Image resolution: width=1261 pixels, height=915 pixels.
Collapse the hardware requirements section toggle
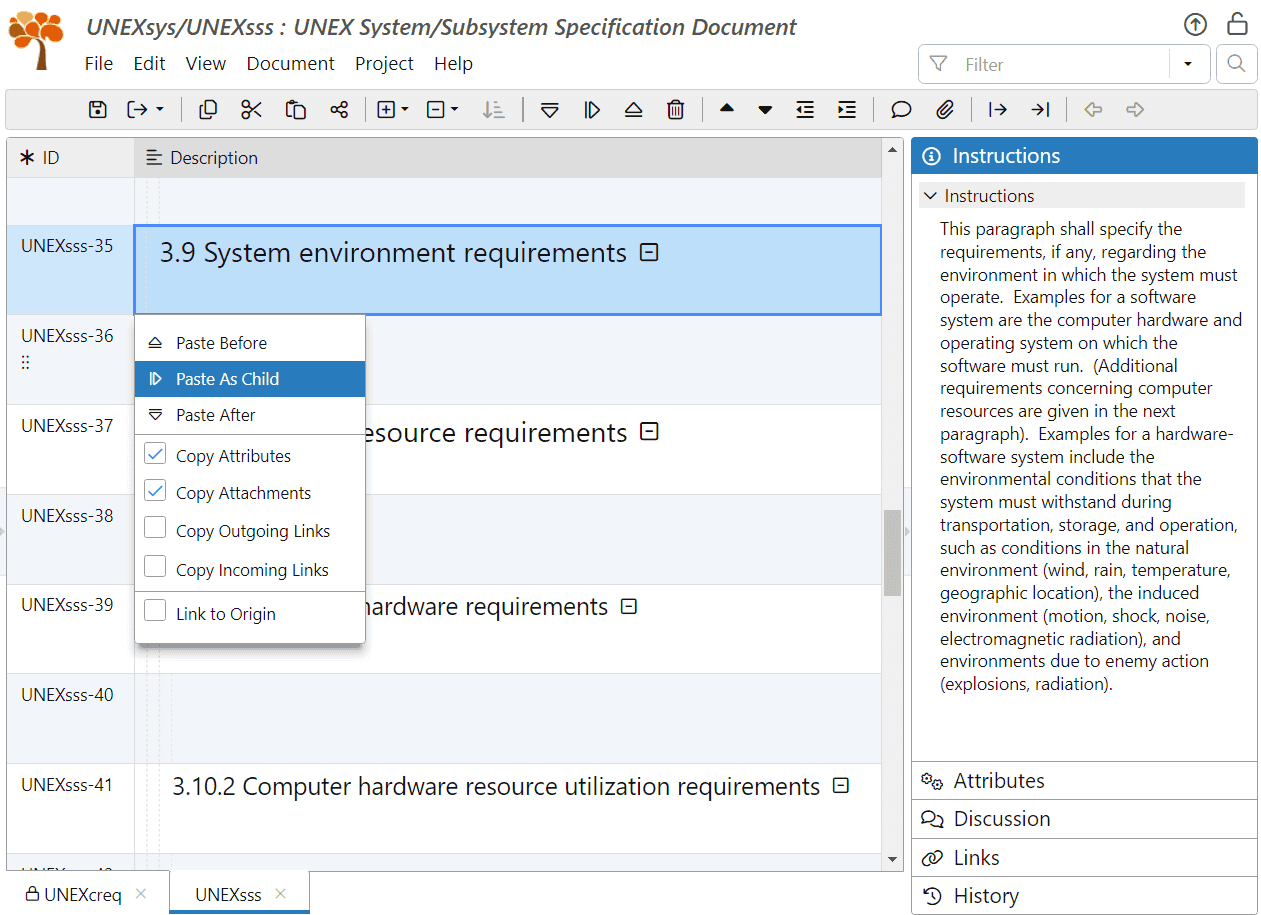pos(629,606)
